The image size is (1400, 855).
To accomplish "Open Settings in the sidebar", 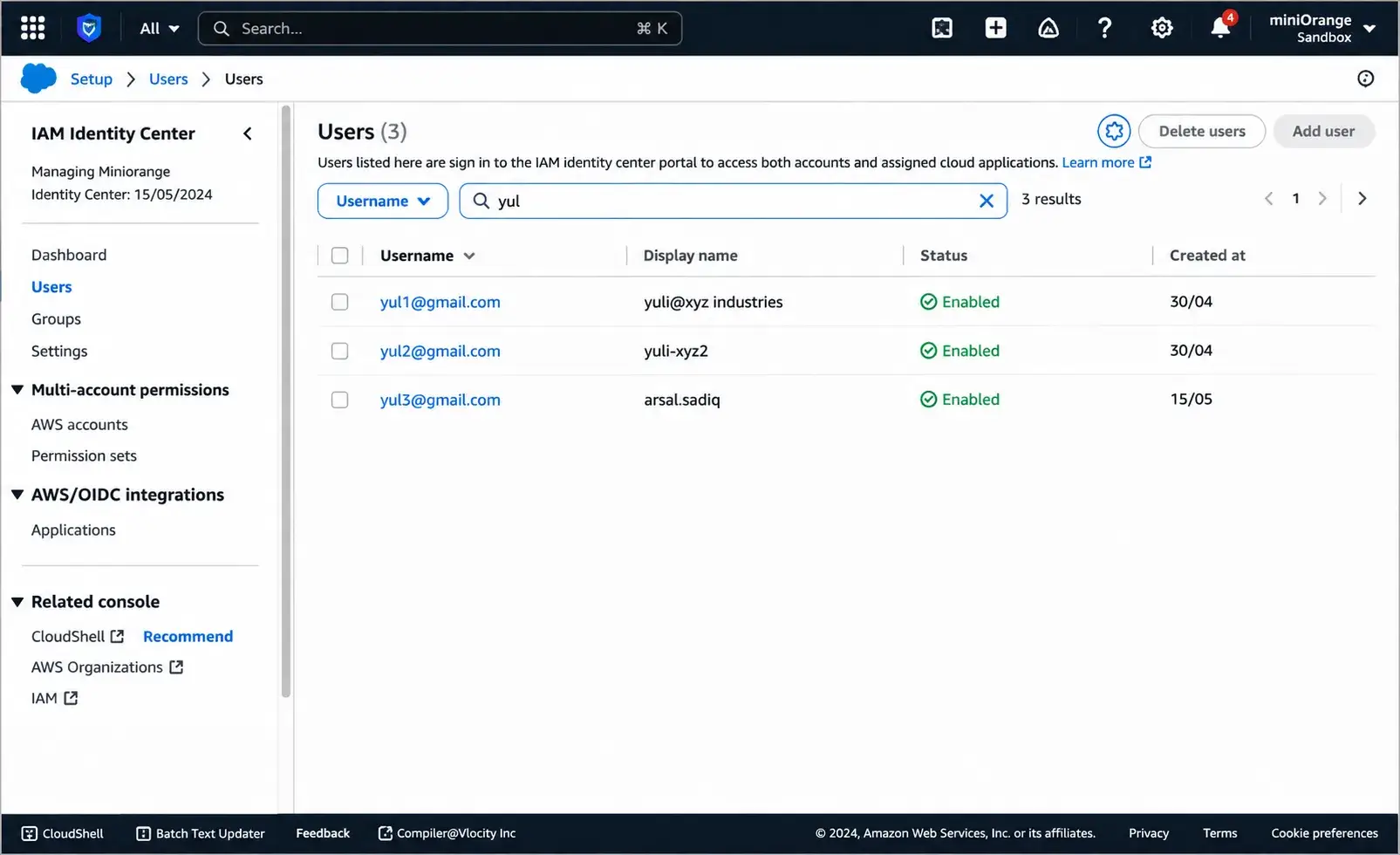I will (59, 351).
